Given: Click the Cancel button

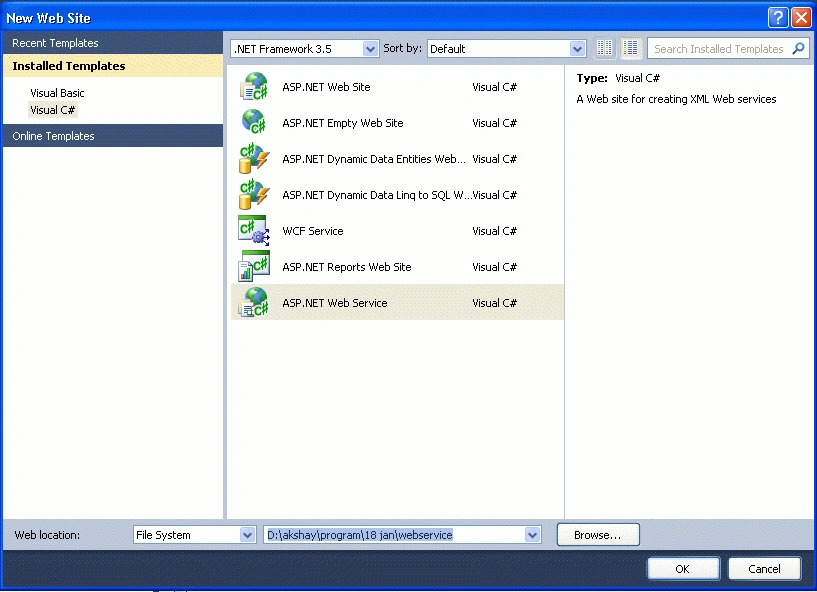Looking at the screenshot, I should coord(764,569).
